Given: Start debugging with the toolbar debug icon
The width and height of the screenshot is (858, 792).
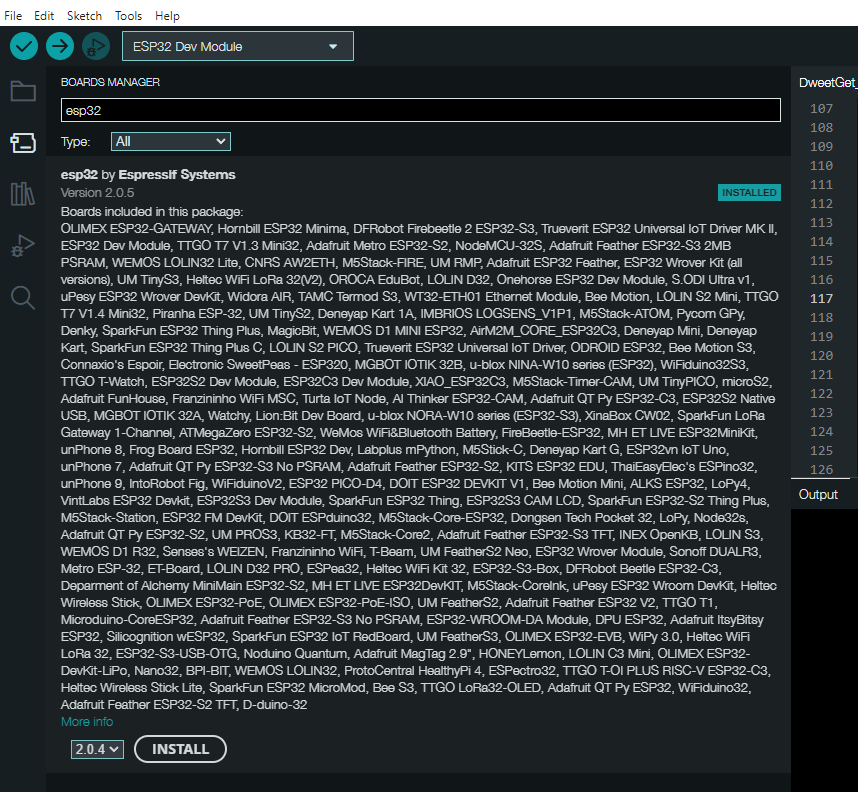Looking at the screenshot, I should pyautogui.click(x=96, y=46).
